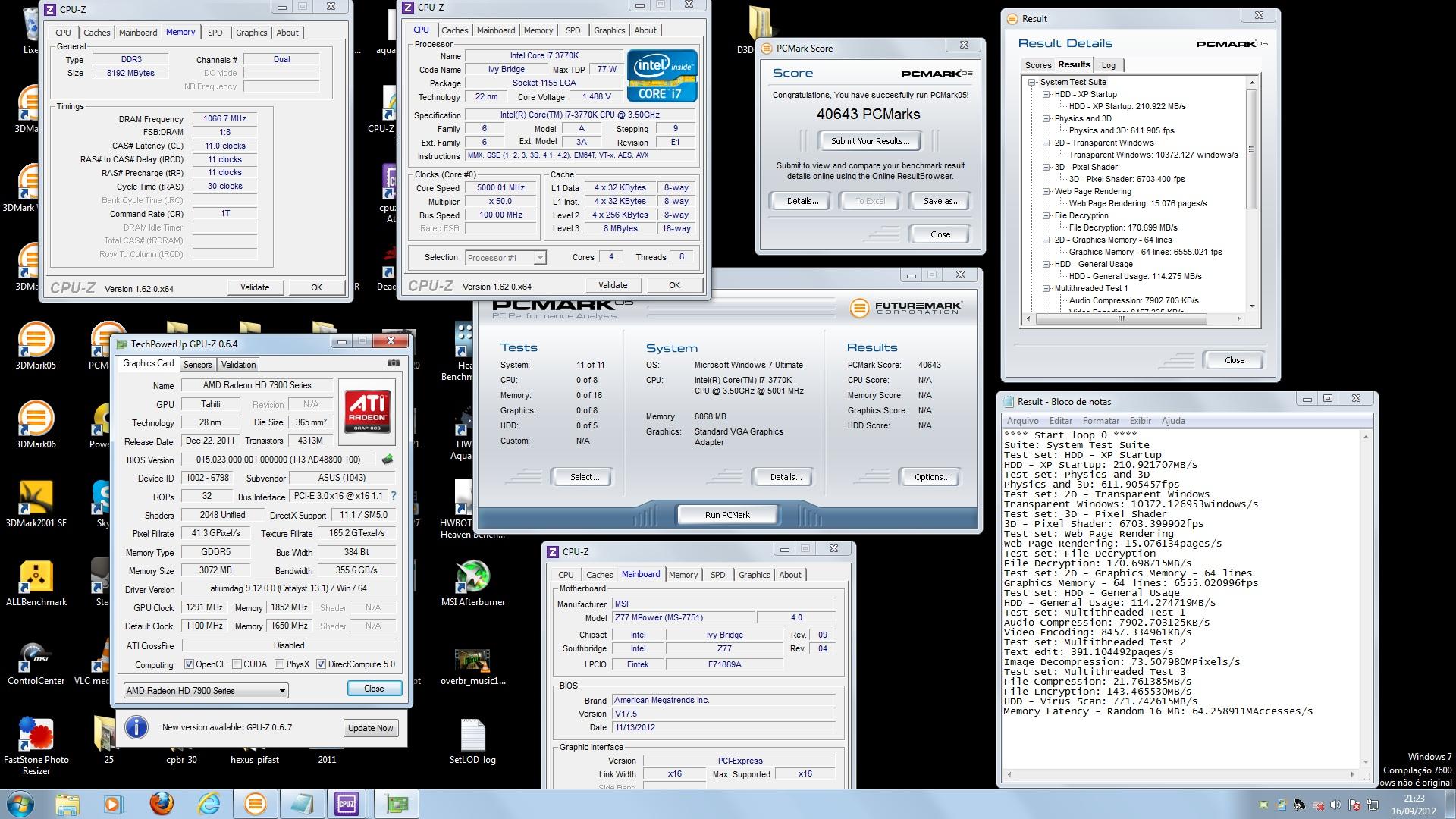Open the MSI ControlCenter desktop shortcut
Viewport: 1456px width, 819px height.
[x=36, y=664]
